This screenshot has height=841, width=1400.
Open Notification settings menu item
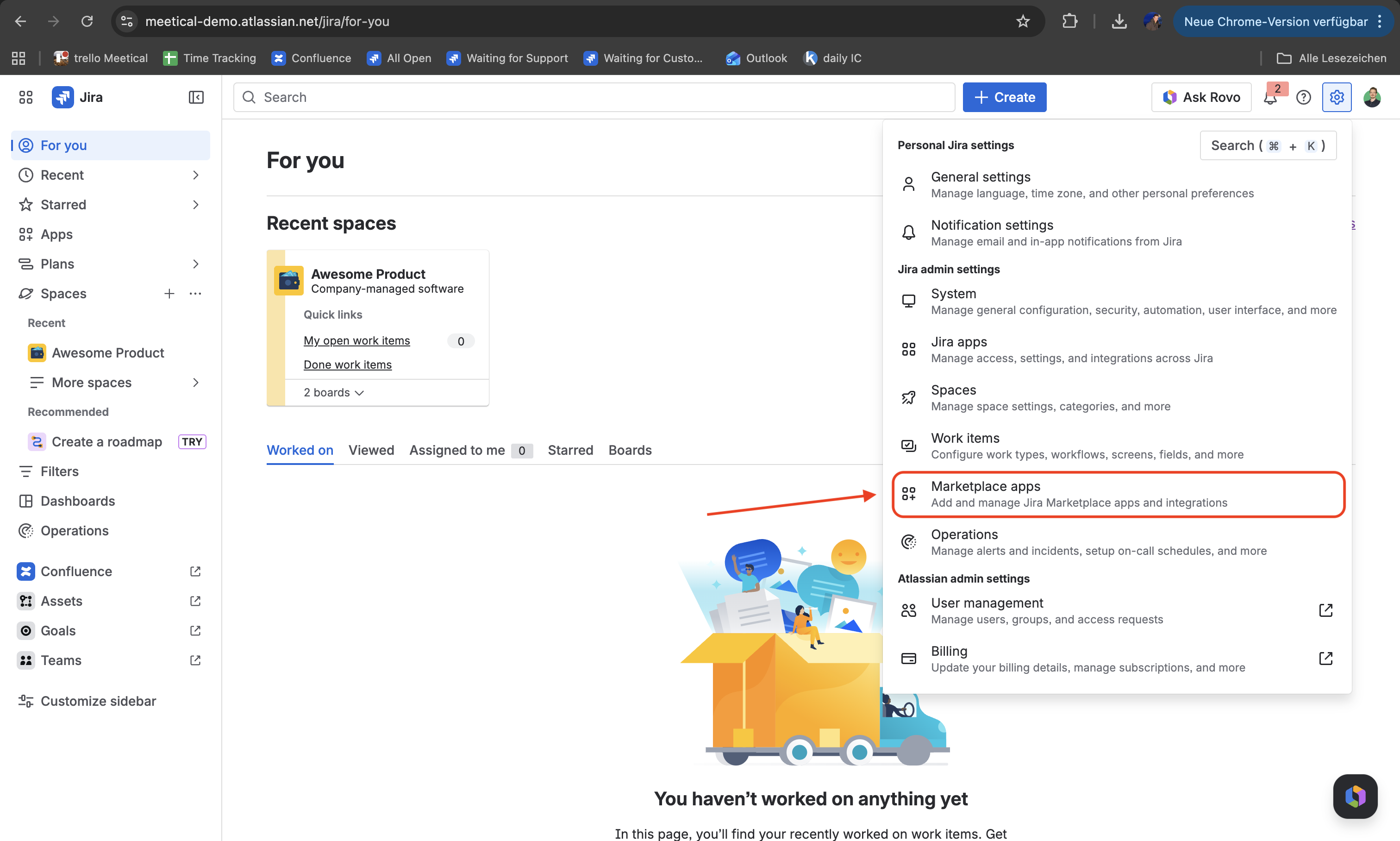pyautogui.click(x=1117, y=233)
